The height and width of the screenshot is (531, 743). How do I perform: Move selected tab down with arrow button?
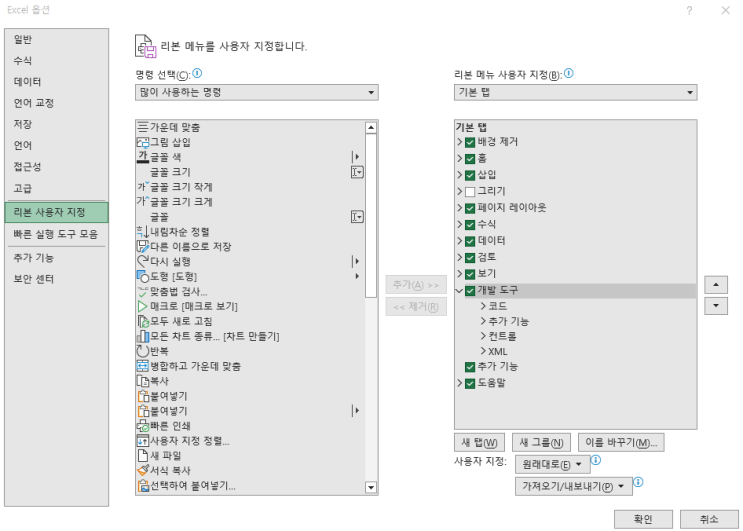(x=716, y=306)
